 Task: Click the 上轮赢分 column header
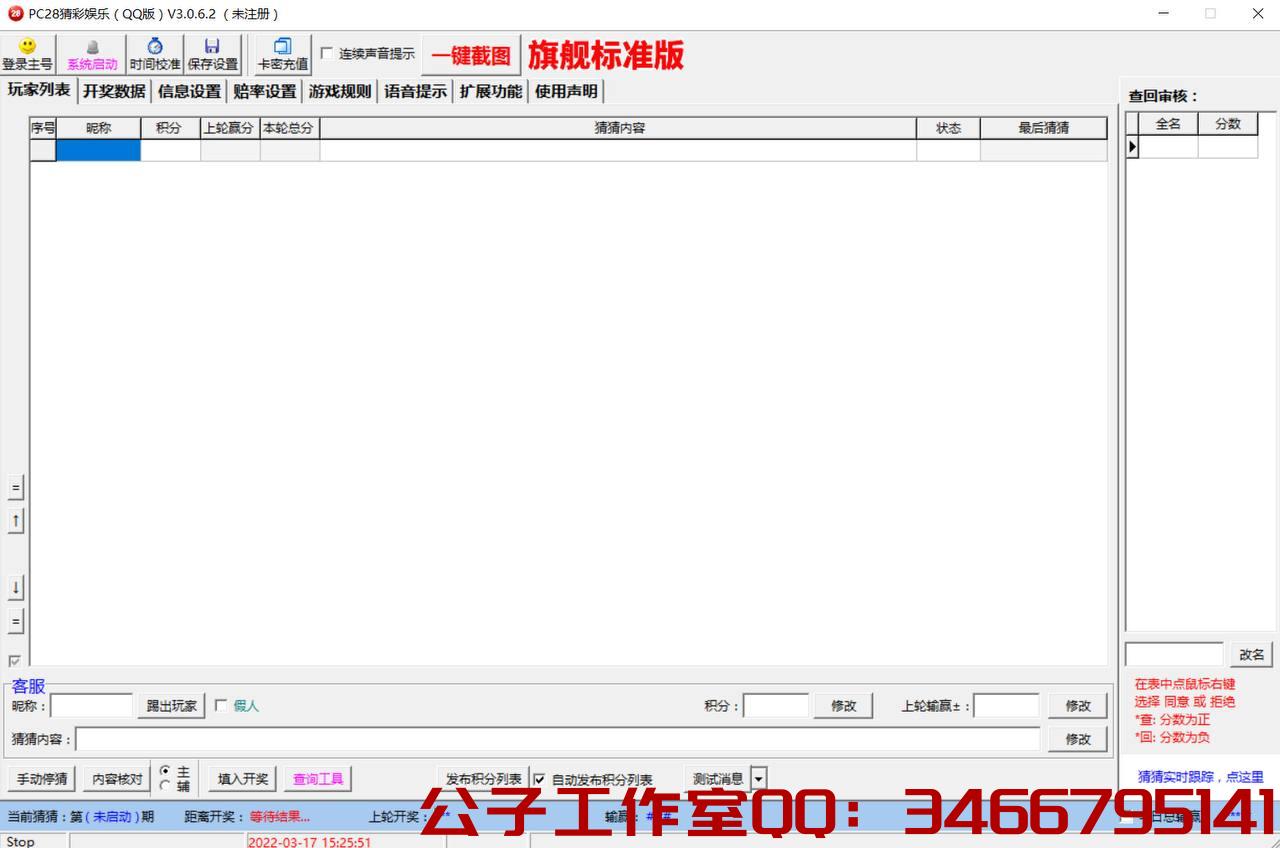pyautogui.click(x=230, y=128)
